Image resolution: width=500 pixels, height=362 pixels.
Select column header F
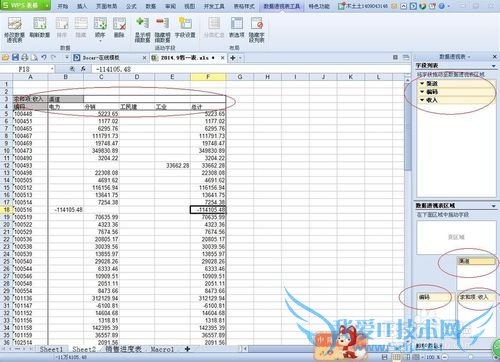click(208, 77)
